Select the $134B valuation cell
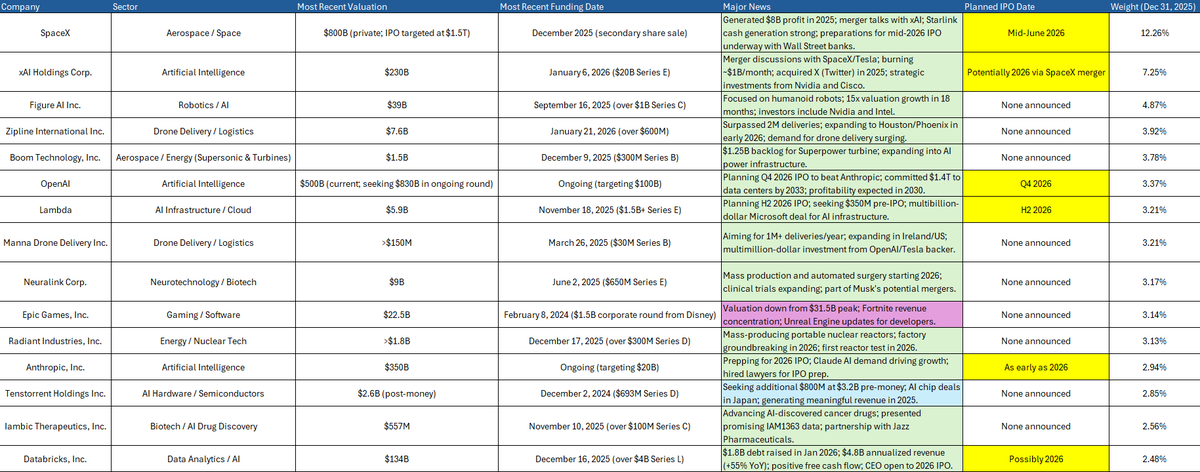The height and width of the screenshot is (472, 1200). pyautogui.click(x=397, y=458)
